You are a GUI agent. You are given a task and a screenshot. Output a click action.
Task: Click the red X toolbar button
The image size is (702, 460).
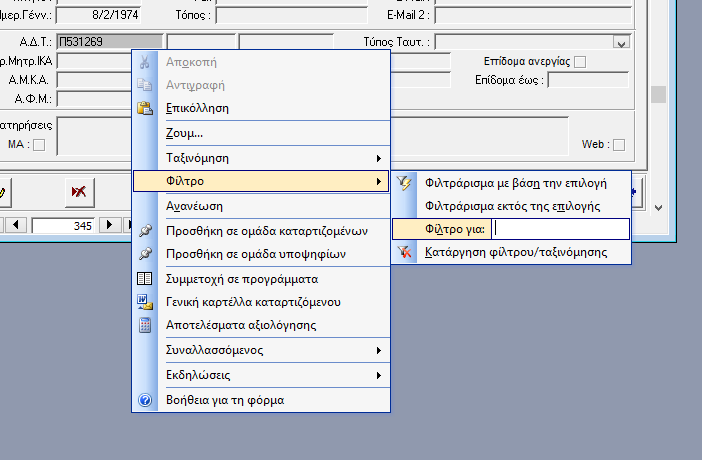coord(78,190)
